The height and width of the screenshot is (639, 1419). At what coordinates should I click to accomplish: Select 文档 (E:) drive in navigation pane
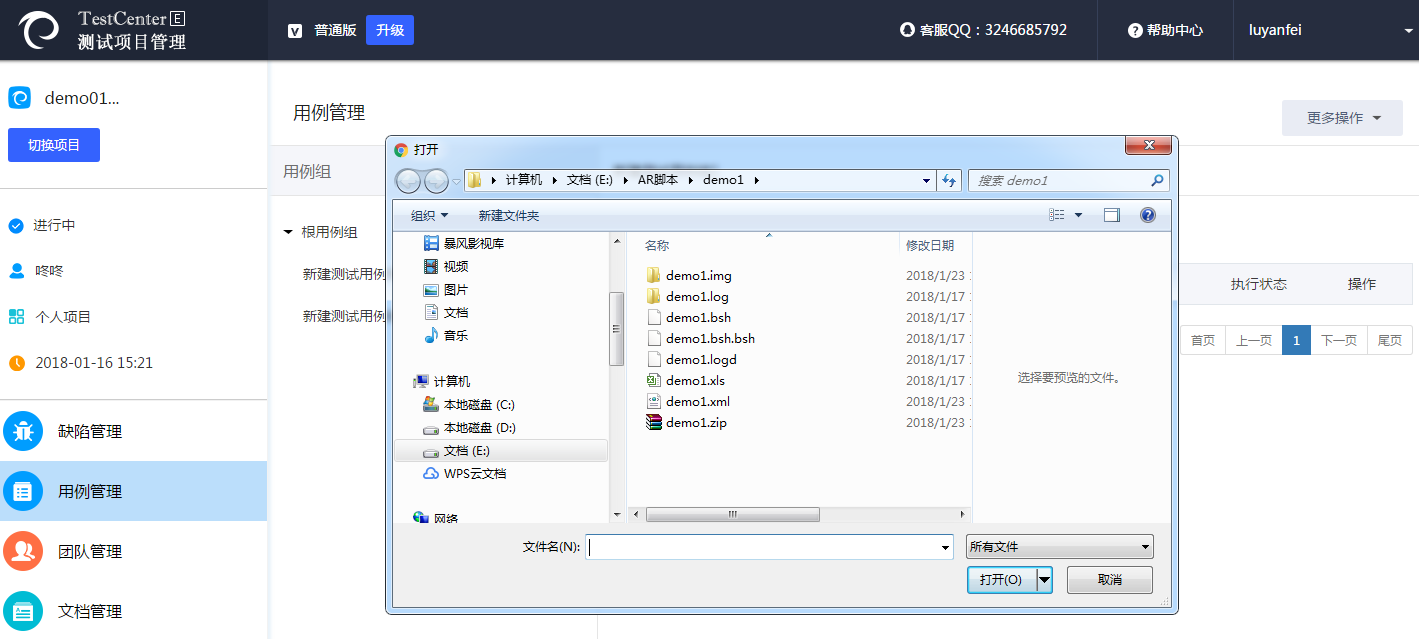466,450
